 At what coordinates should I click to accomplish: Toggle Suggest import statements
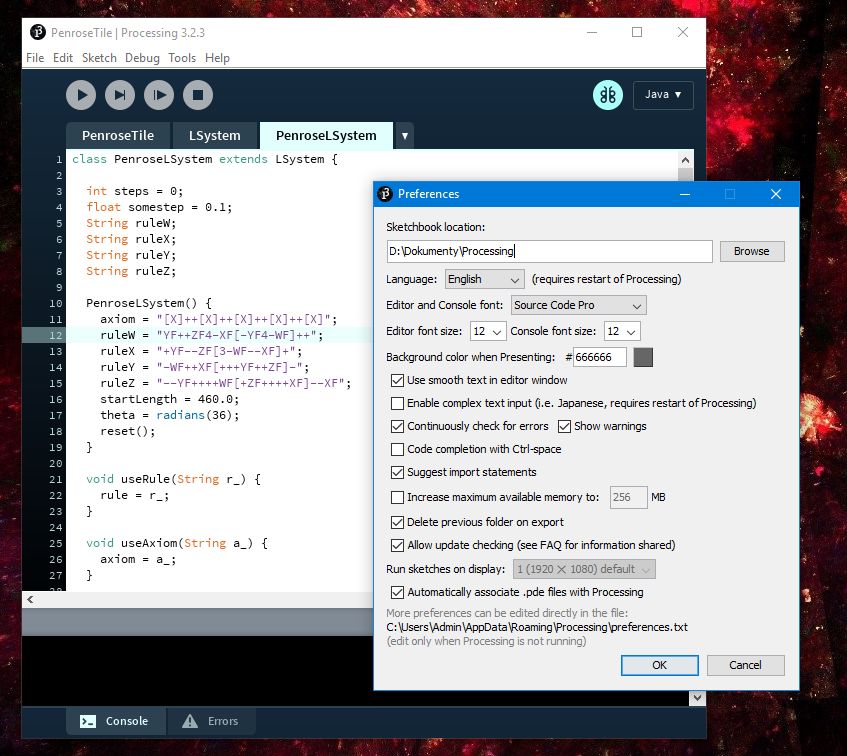click(x=397, y=472)
